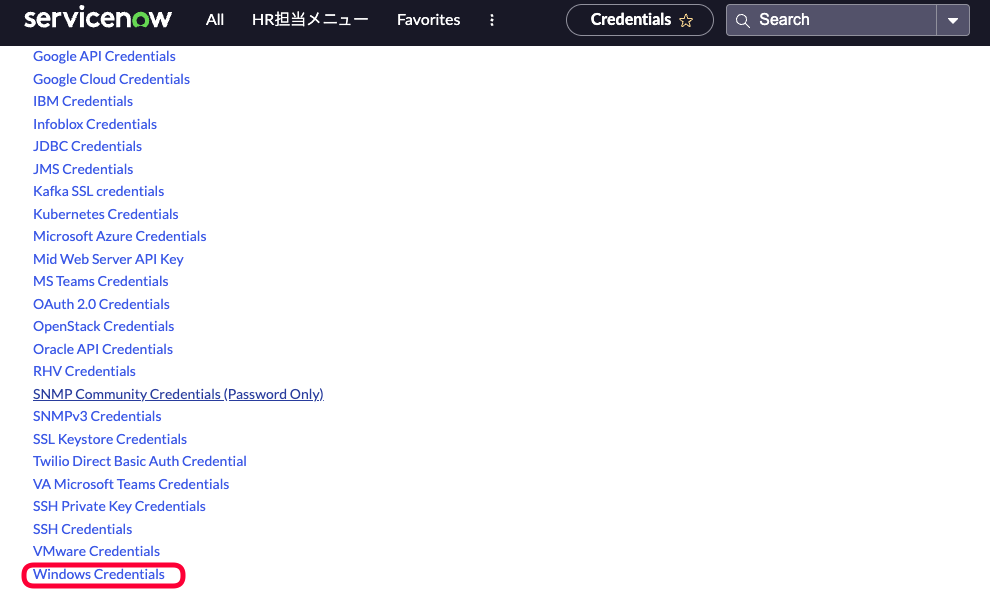Open JDBC Credentials

point(87,146)
